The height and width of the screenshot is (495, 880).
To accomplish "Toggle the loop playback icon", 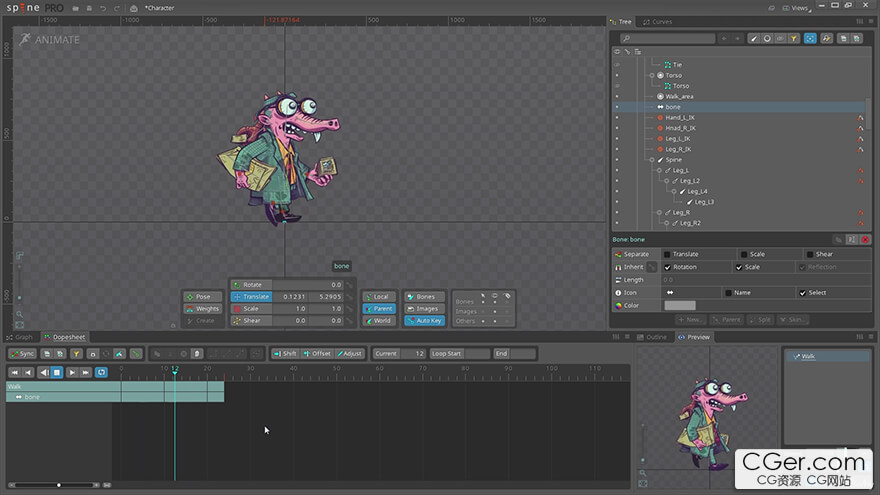I will (101, 373).
